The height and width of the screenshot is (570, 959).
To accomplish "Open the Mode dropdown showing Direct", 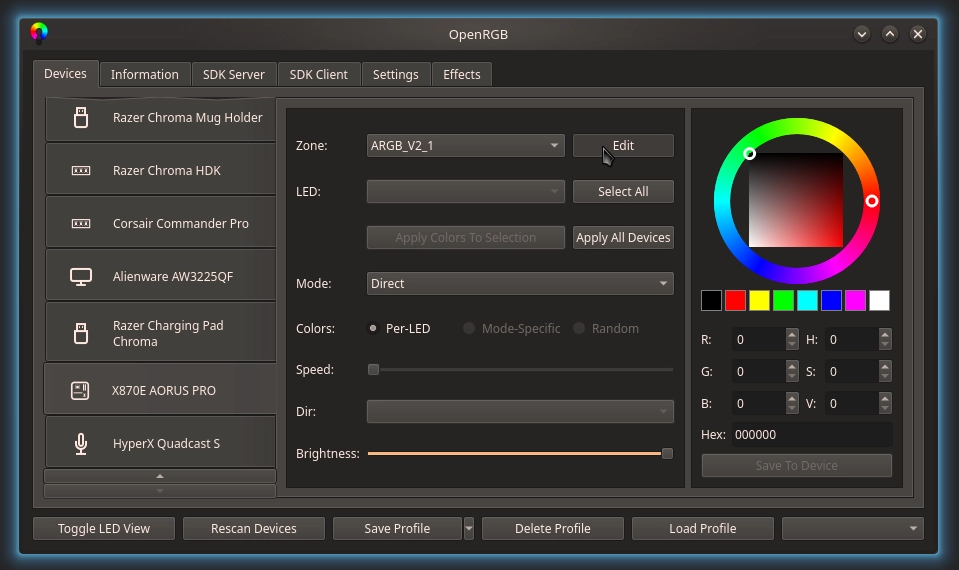I will tap(520, 284).
